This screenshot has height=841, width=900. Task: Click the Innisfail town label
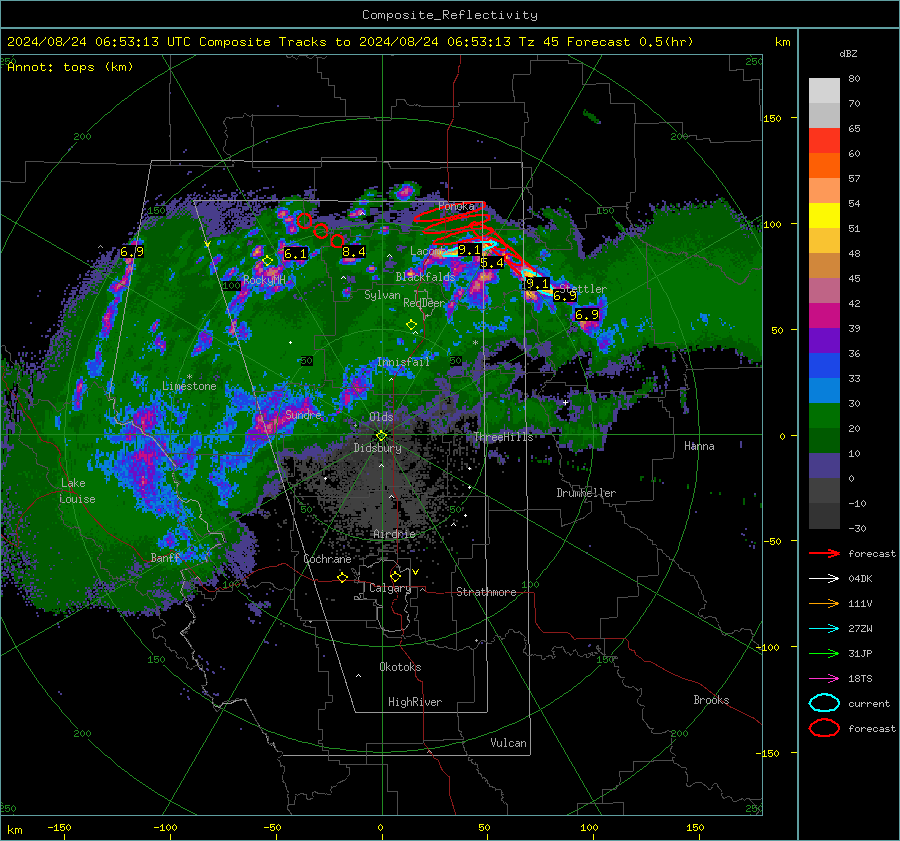(403, 362)
